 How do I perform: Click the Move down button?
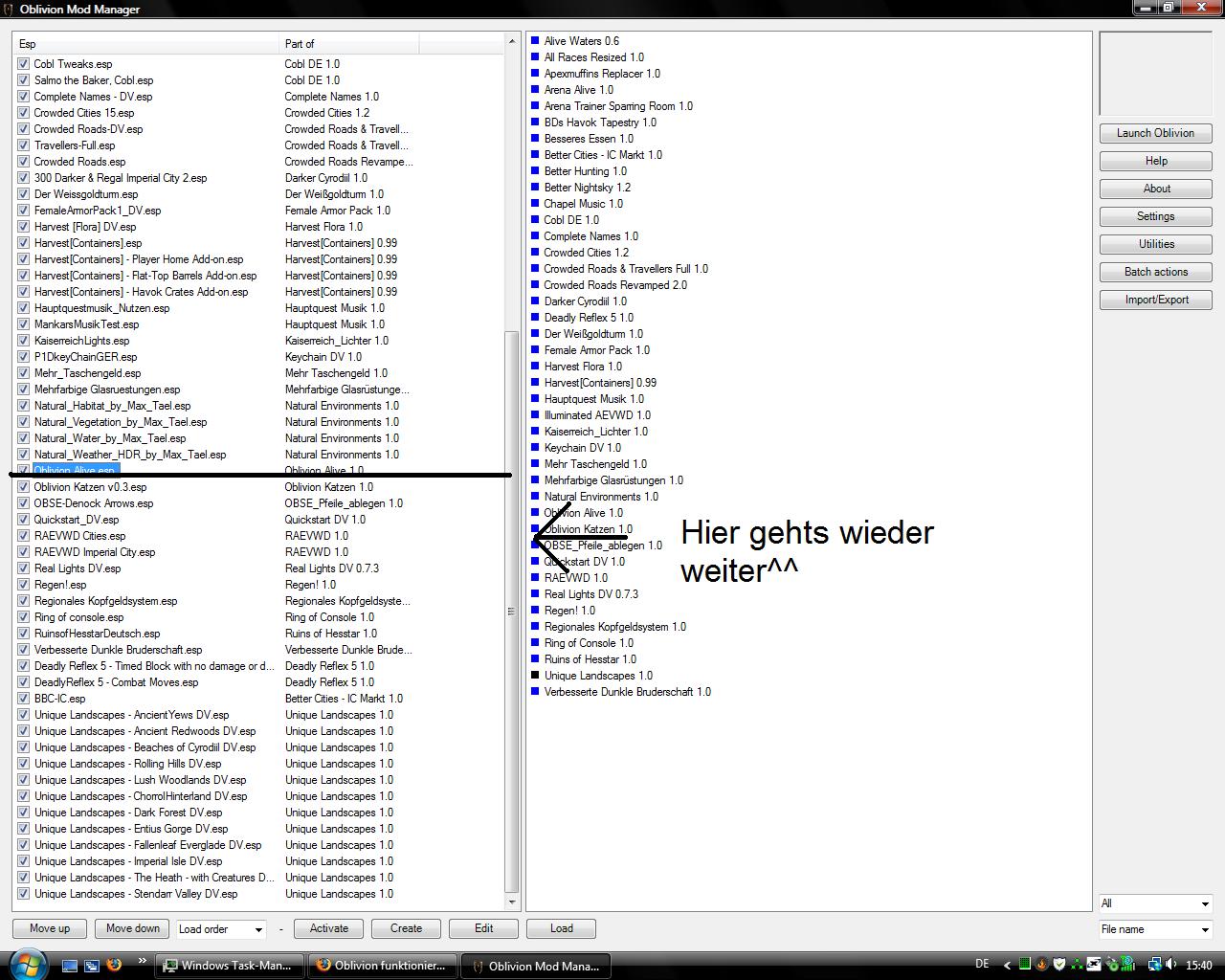(133, 928)
